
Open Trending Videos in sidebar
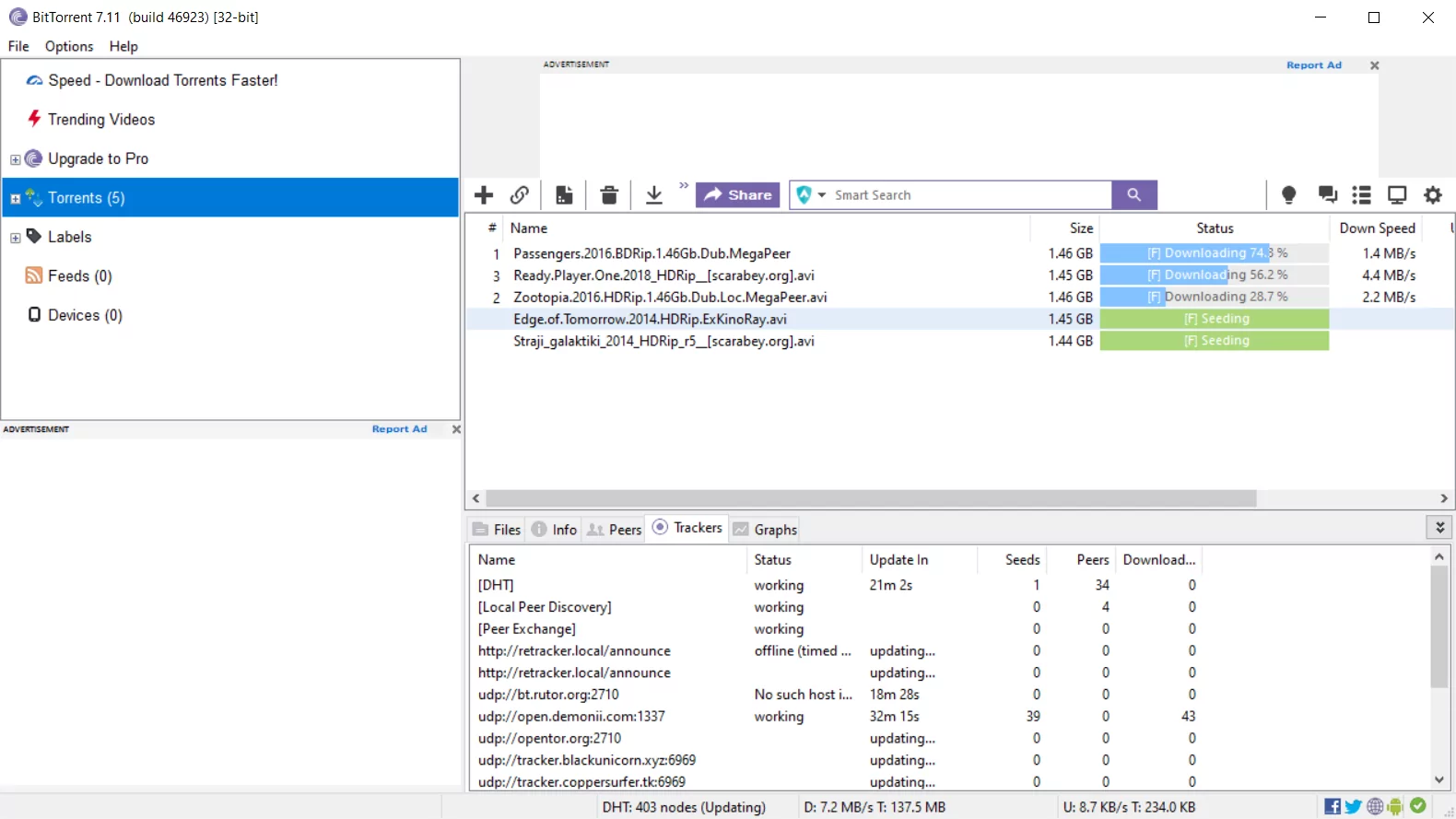pyautogui.click(x=101, y=120)
